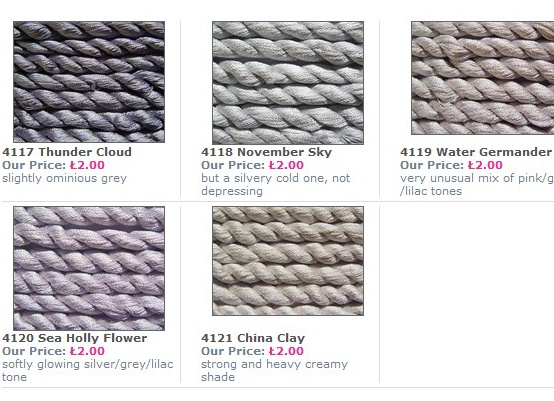Viewport: 554px width, 401px height.
Task: Click the November Sky £2.00 price
Action: pos(286,165)
